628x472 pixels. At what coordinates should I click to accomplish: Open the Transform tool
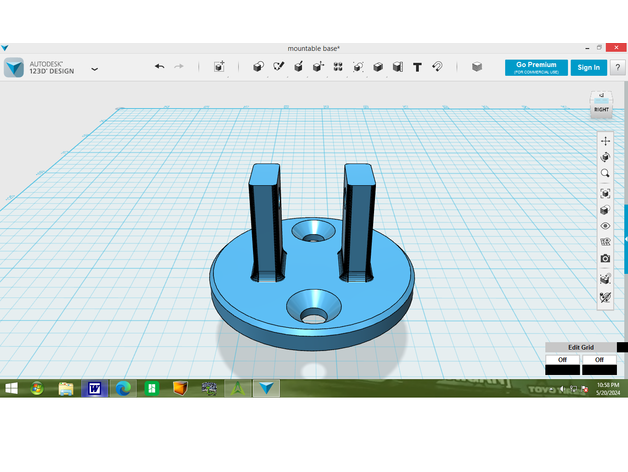[219, 67]
